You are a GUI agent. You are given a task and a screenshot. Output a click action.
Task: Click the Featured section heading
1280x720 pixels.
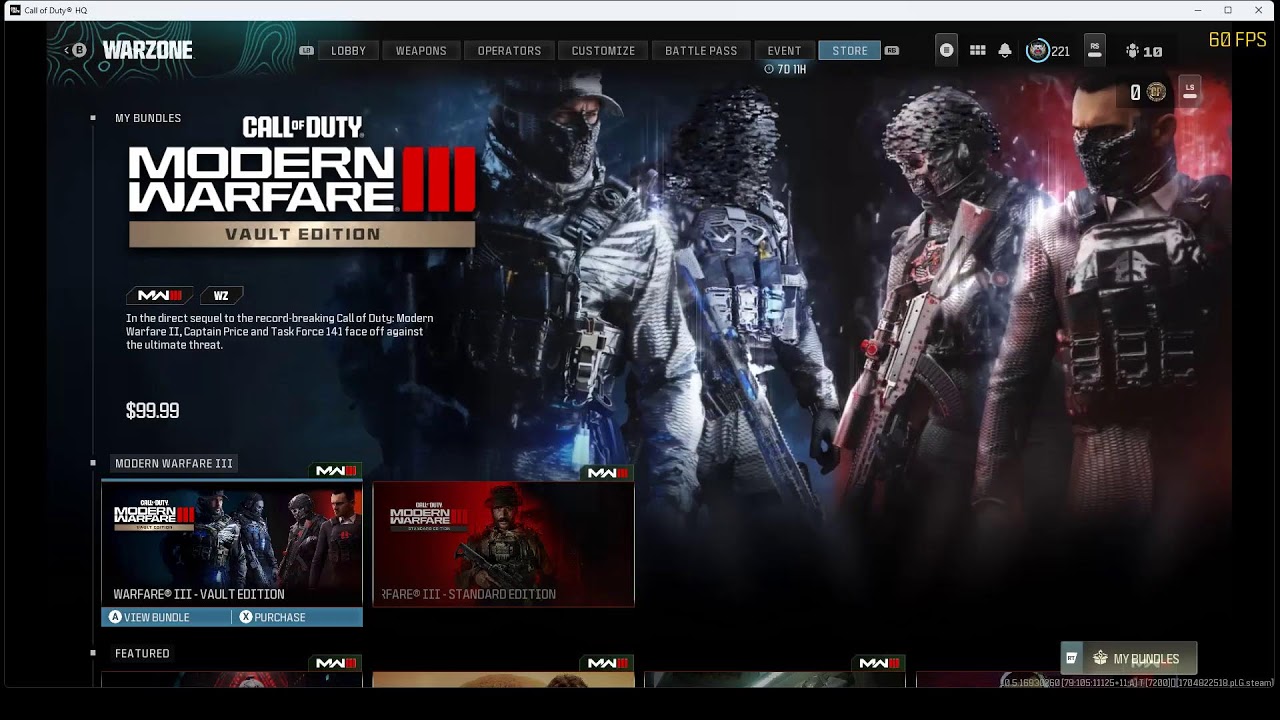click(142, 653)
